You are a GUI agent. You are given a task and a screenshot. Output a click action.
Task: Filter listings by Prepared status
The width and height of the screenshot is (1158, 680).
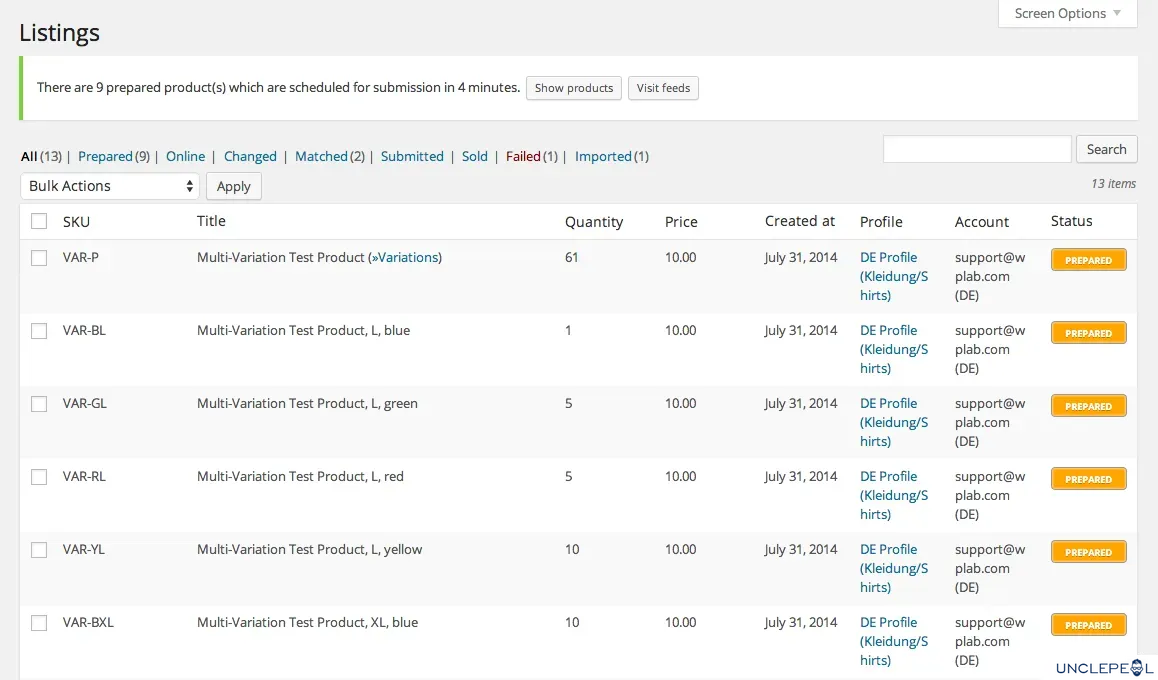[105, 156]
